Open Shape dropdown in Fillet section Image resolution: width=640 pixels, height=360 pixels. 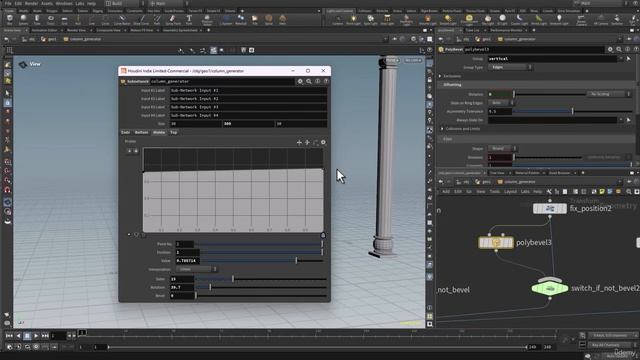point(503,149)
